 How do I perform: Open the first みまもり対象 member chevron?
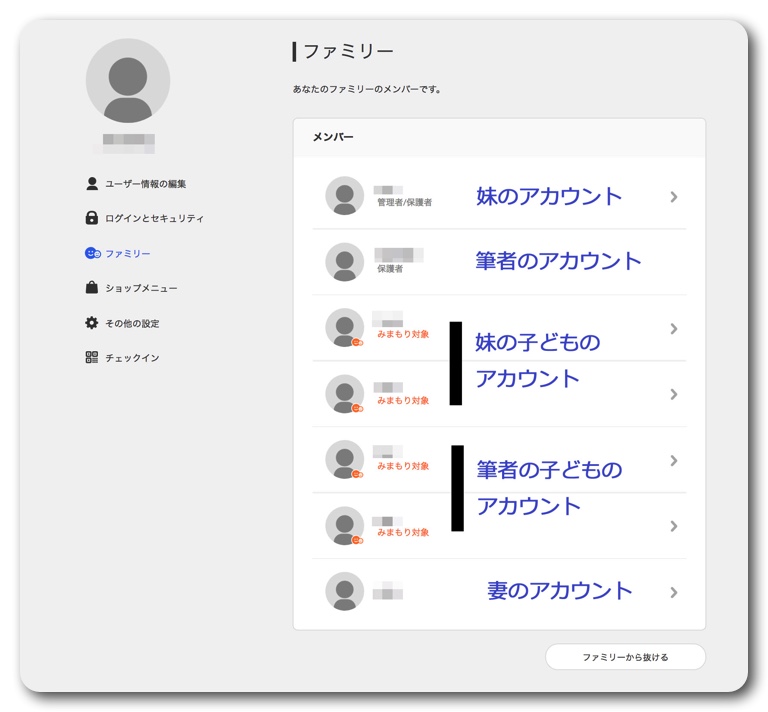click(674, 329)
